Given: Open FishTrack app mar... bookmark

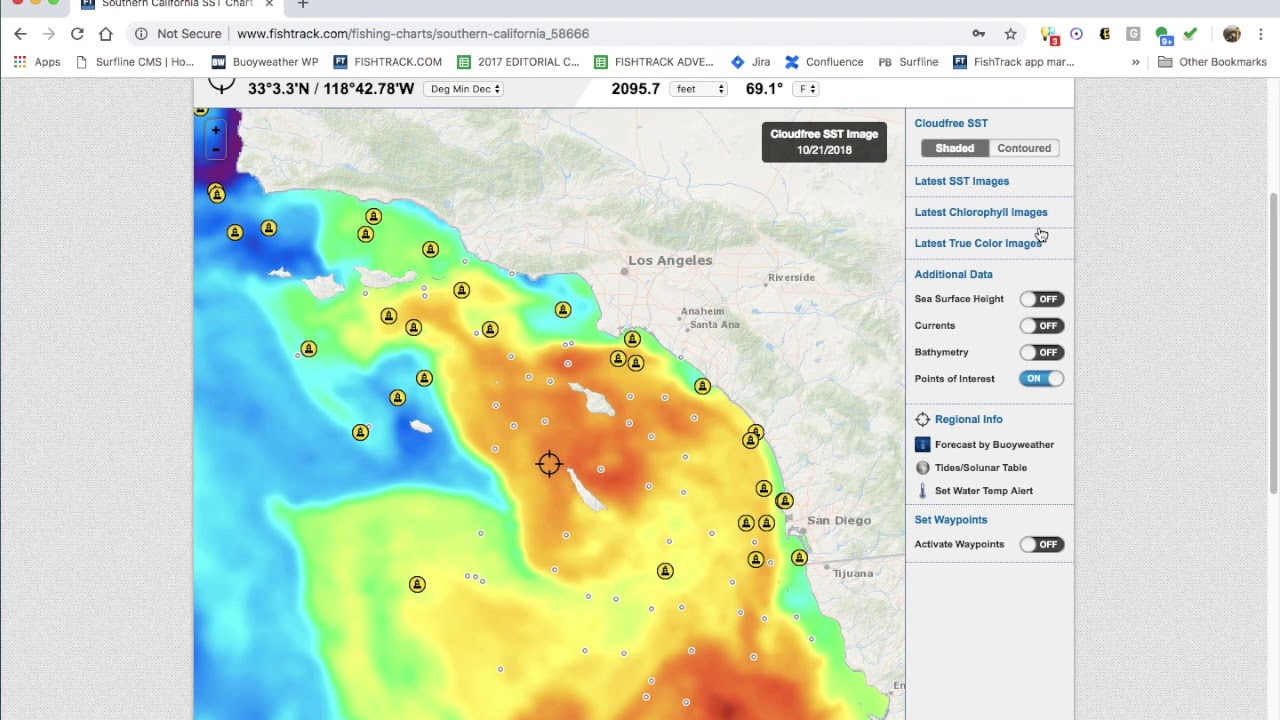Looking at the screenshot, I should [x=1013, y=62].
